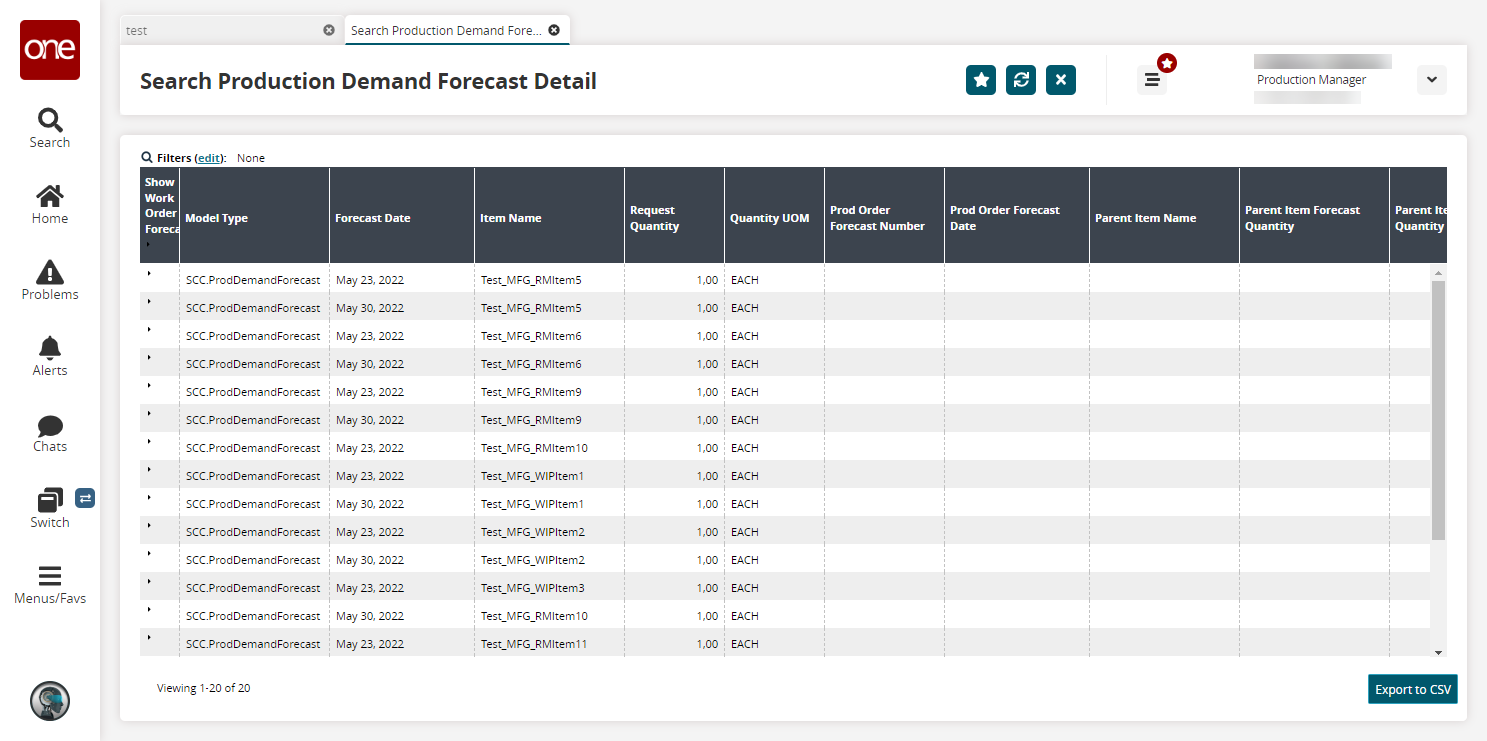Click the Test_MFG_RMItem10 cell dated May 30
The height and width of the screenshot is (741, 1487).
(x=550, y=616)
